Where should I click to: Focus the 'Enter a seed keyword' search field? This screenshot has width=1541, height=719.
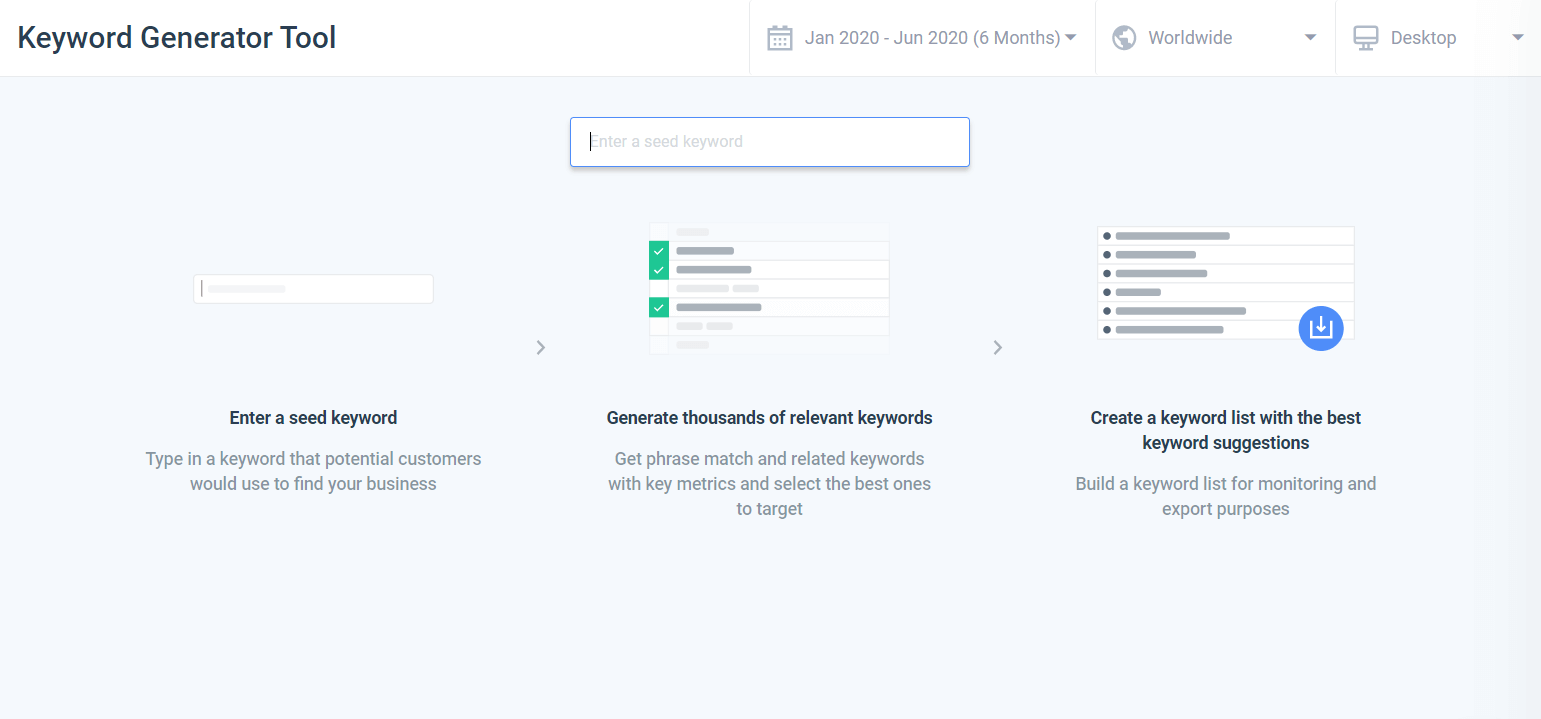[769, 142]
